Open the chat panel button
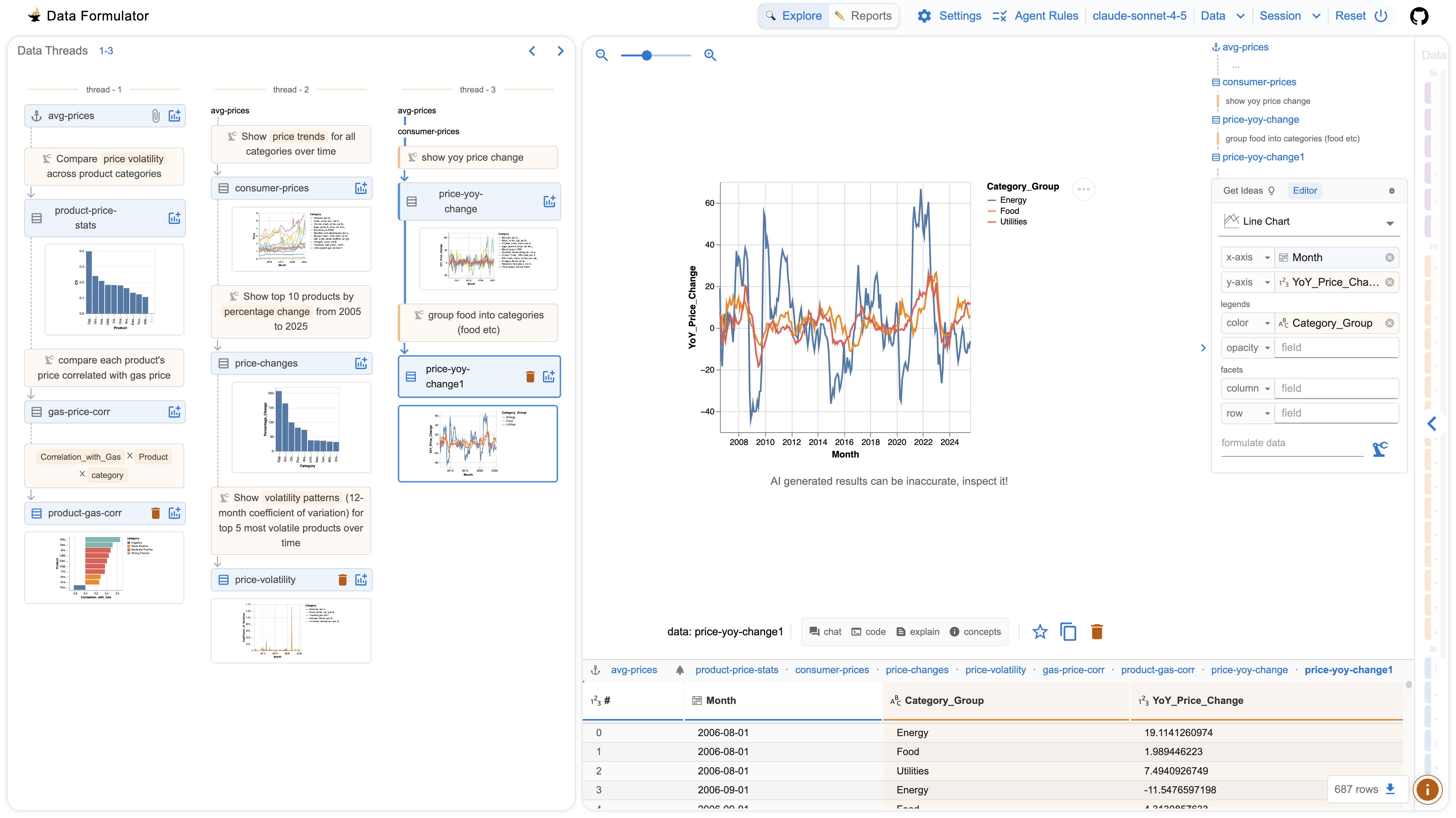Viewport: 1456px width, 818px height. click(825, 632)
